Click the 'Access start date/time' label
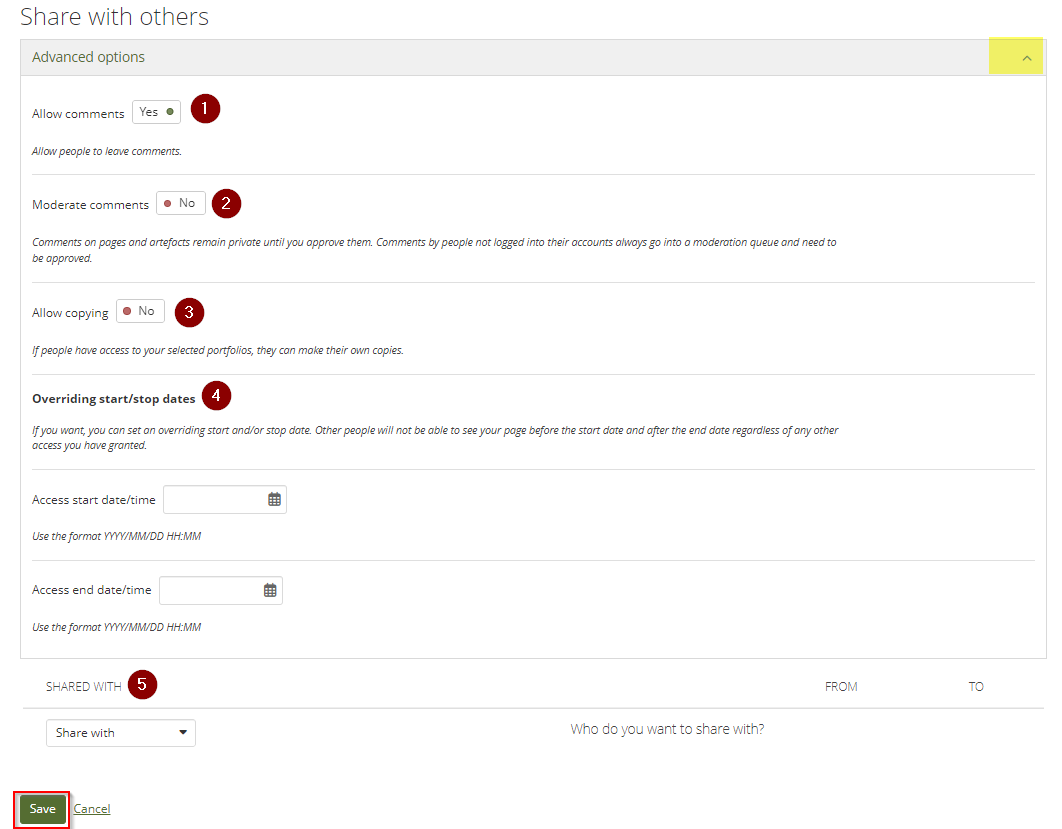1062x829 pixels. coord(93,500)
